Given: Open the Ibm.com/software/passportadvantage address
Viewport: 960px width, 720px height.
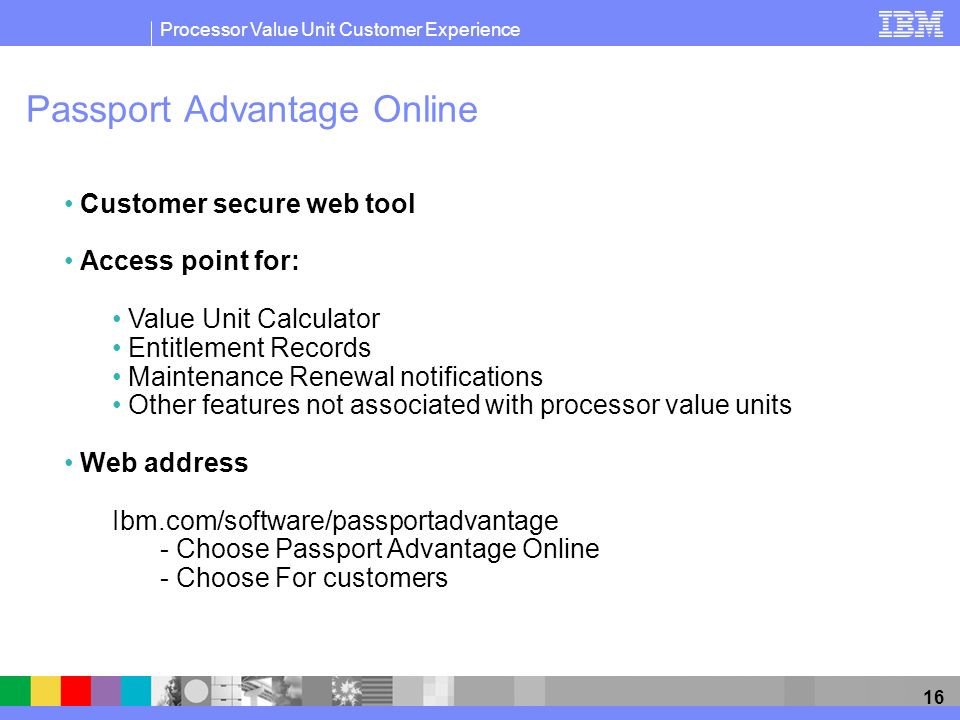Looking at the screenshot, I should [336, 521].
